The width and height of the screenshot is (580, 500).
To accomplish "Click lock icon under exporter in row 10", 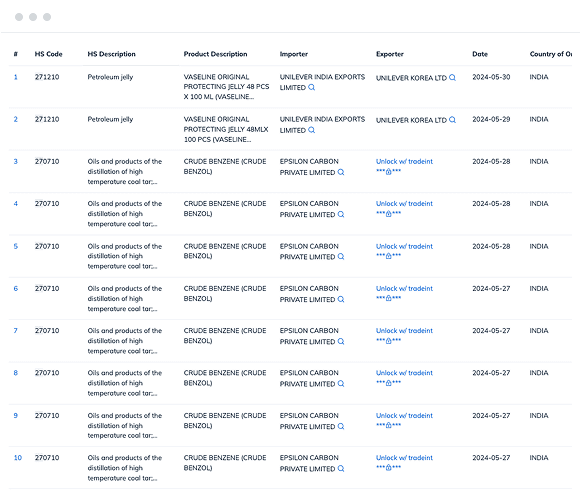I will click(x=388, y=467).
